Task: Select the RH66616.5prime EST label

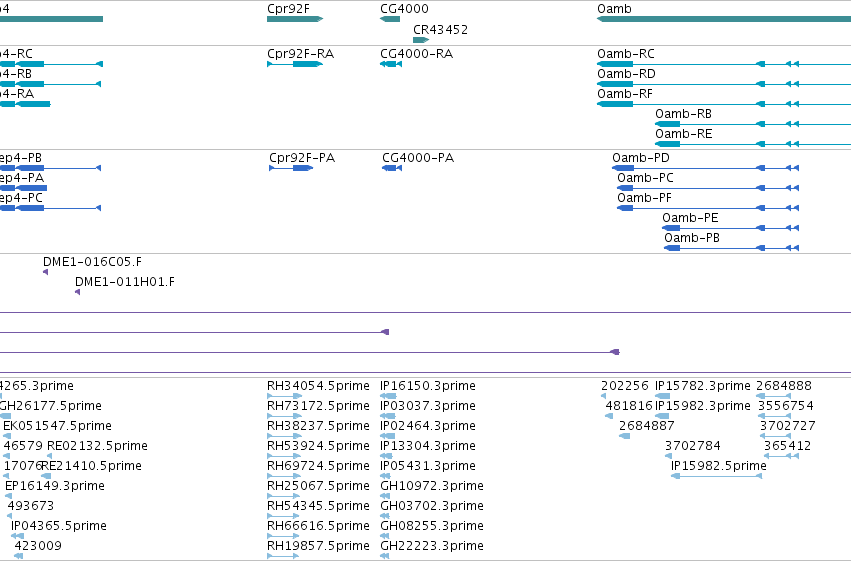Action: 318,526
